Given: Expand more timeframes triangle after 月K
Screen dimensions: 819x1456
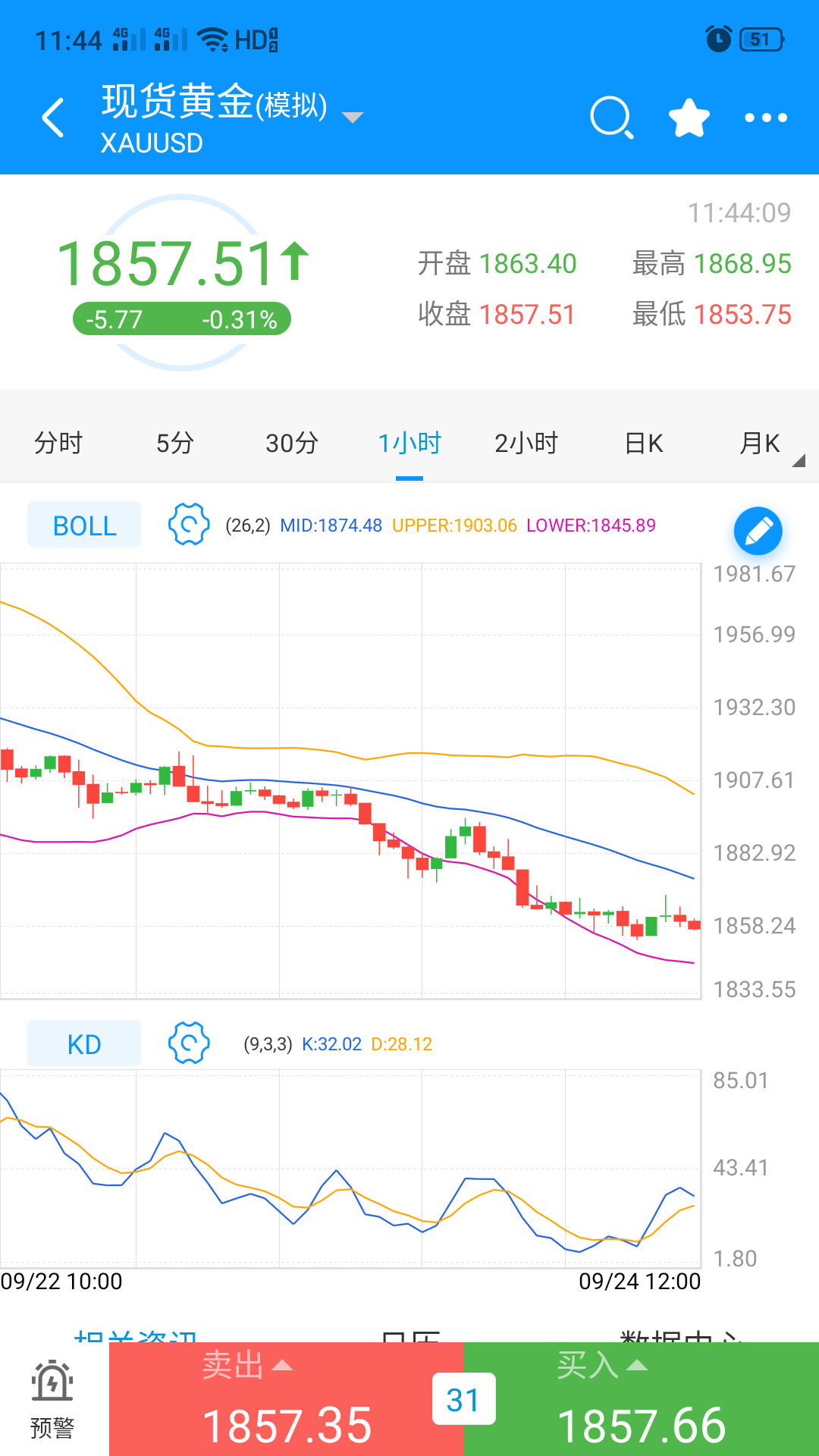Looking at the screenshot, I should tap(798, 460).
